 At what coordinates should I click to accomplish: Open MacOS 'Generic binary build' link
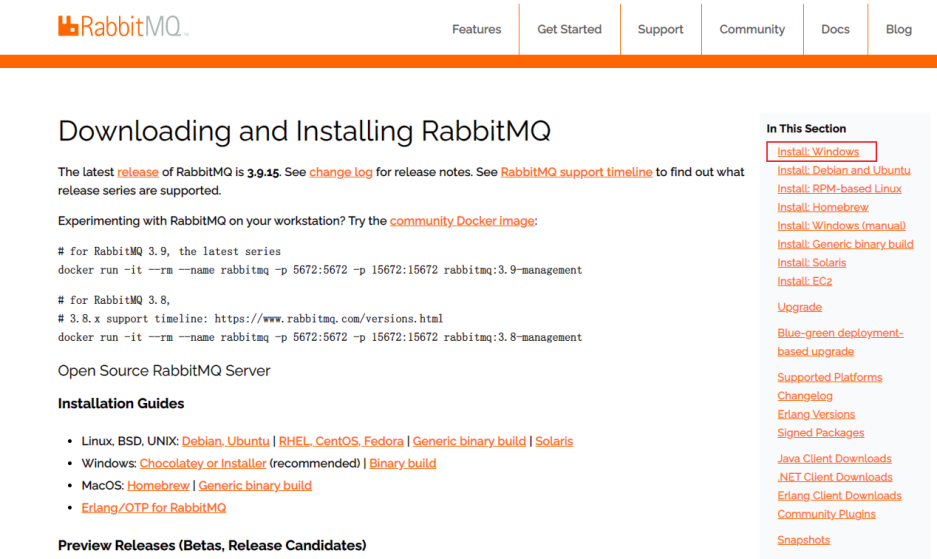(x=255, y=485)
